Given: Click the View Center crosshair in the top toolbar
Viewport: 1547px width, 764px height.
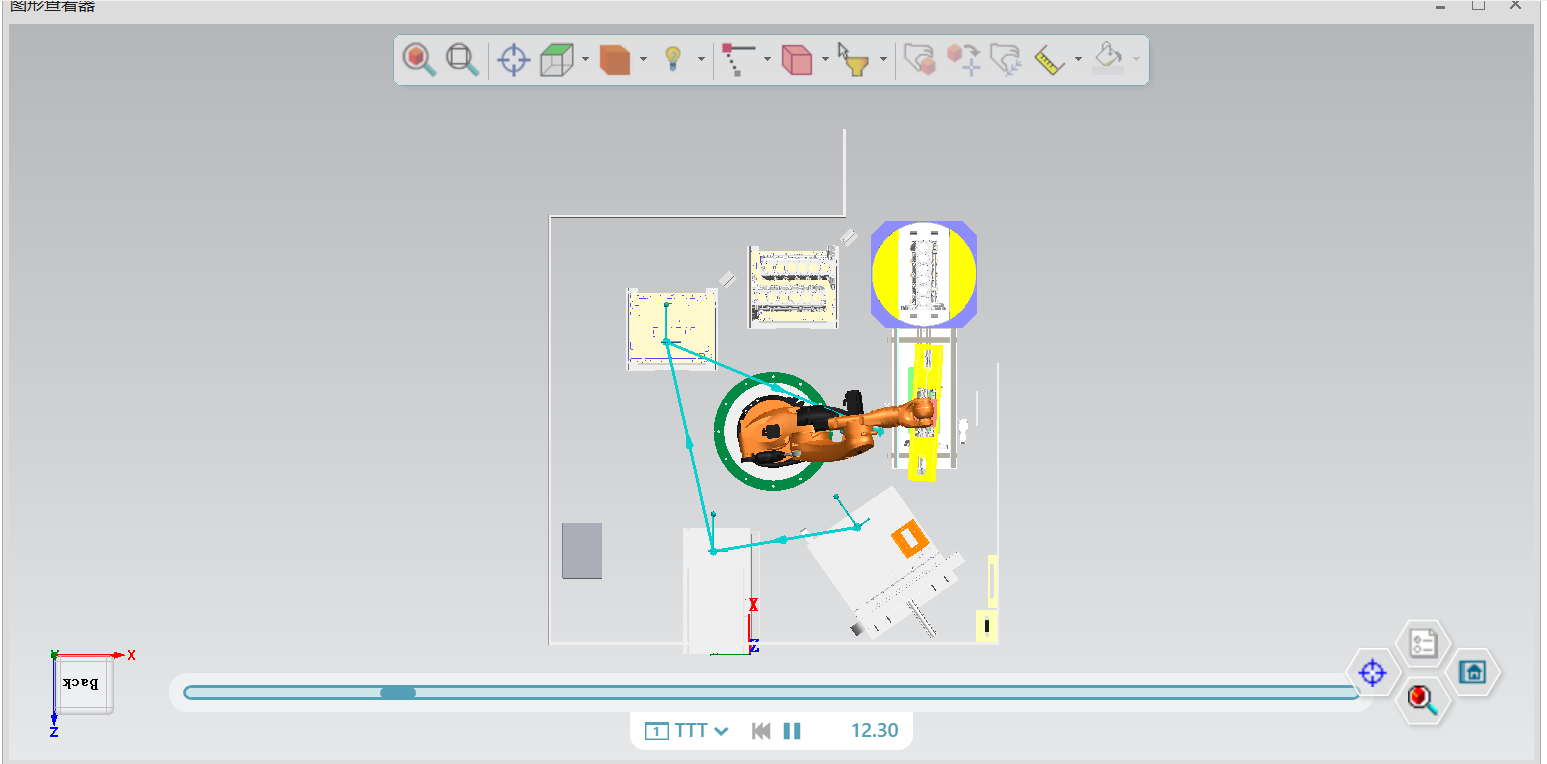Looking at the screenshot, I should [x=513, y=60].
